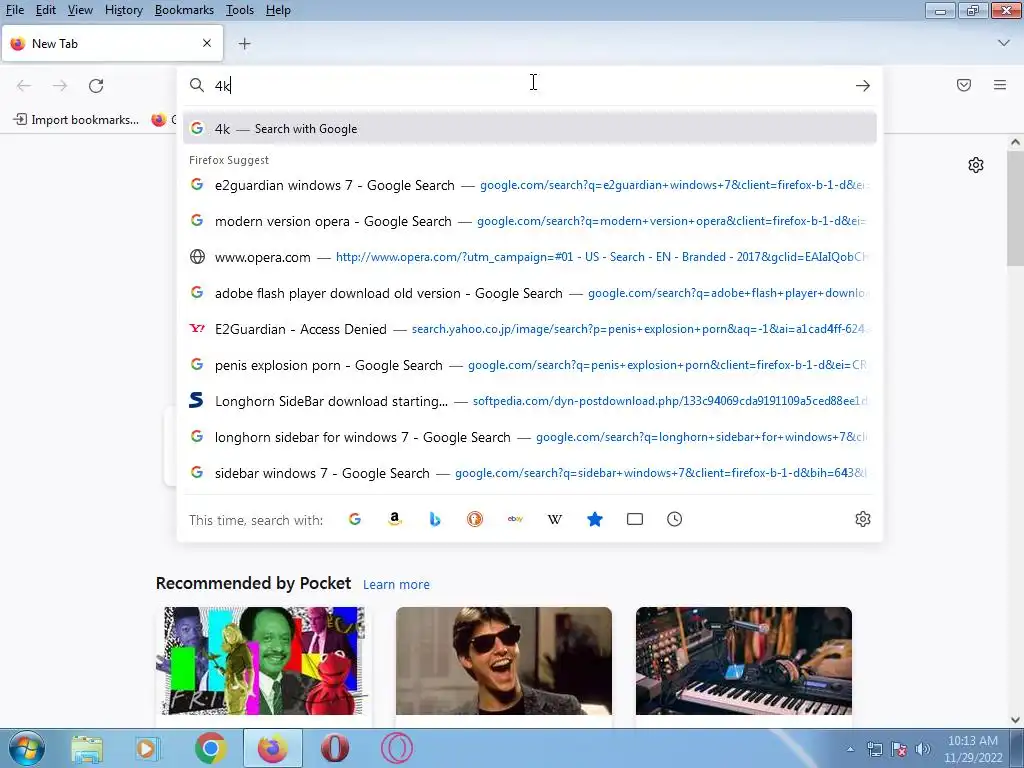1024x768 pixels.
Task: Search this time with Amazon icon
Action: coord(394,519)
